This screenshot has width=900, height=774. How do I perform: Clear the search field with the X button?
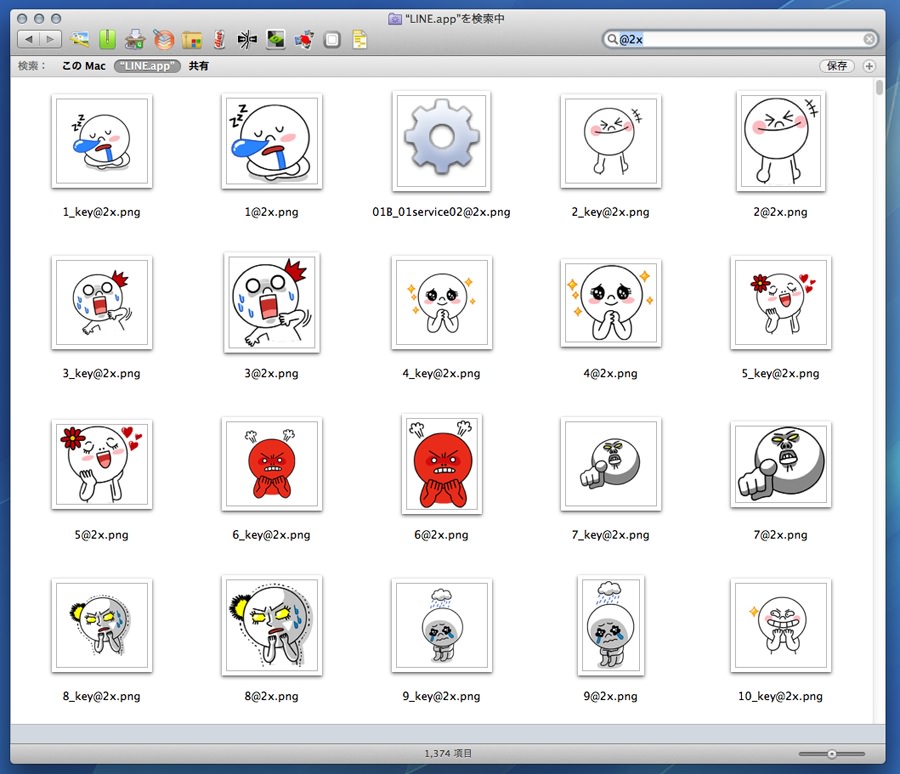pyautogui.click(x=869, y=39)
